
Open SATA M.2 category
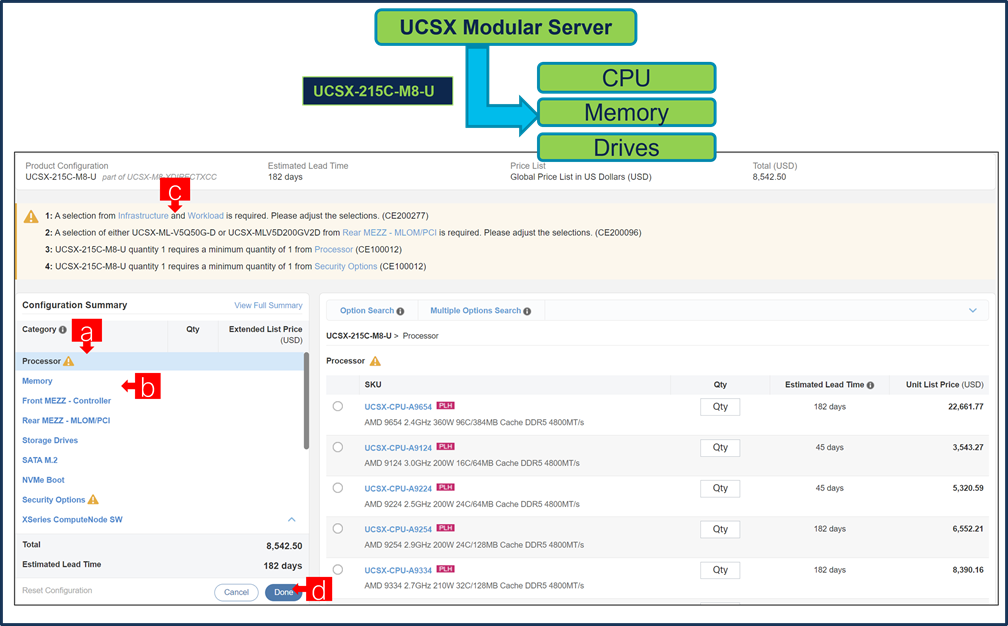click(x=40, y=461)
